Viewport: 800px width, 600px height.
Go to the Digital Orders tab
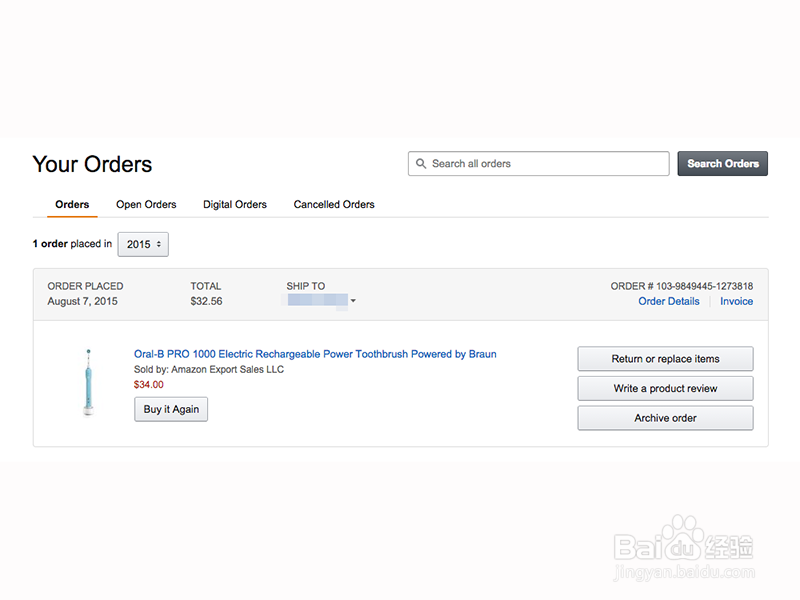click(x=235, y=205)
